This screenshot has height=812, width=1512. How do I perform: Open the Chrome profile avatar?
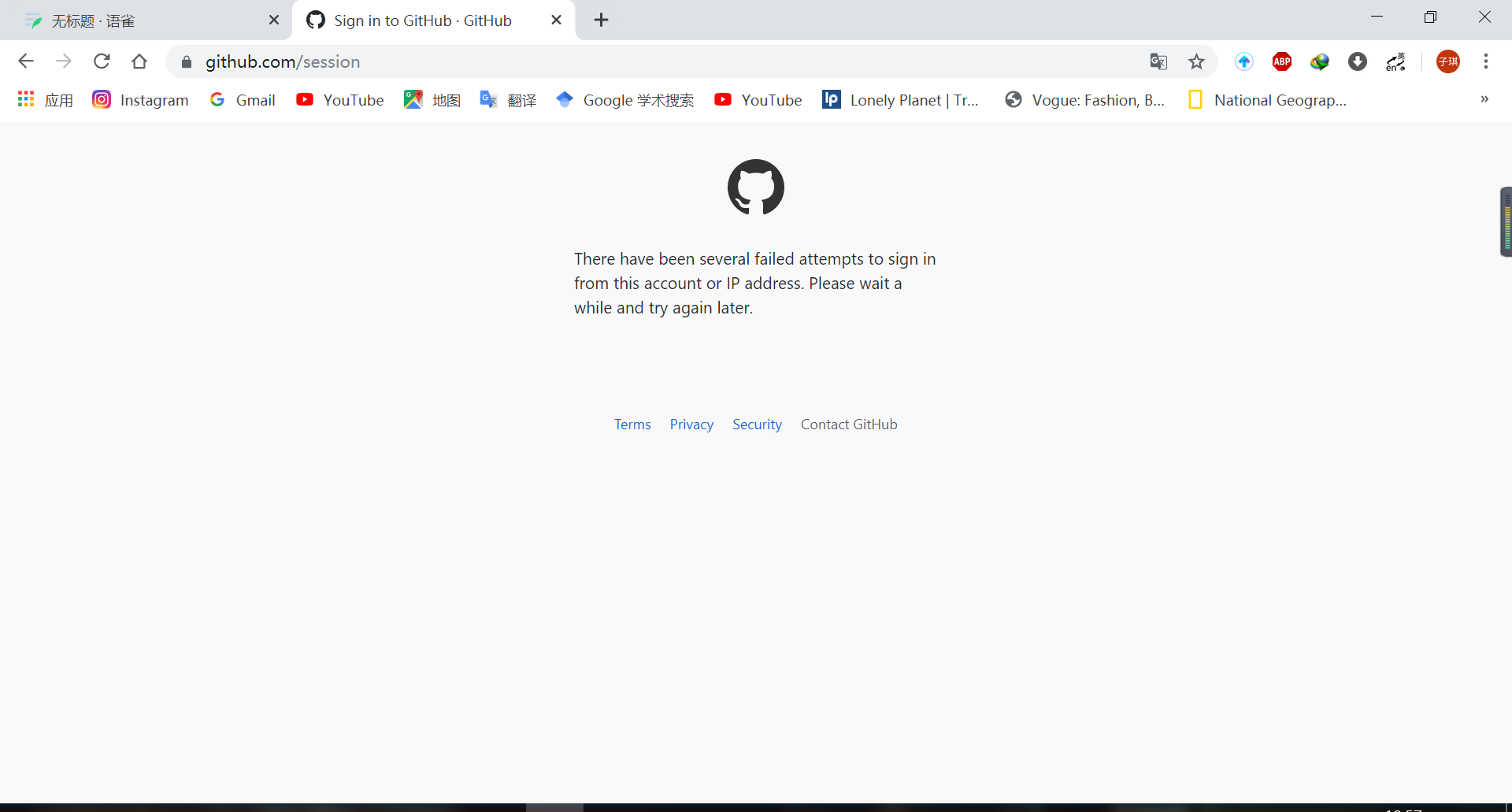coord(1448,61)
